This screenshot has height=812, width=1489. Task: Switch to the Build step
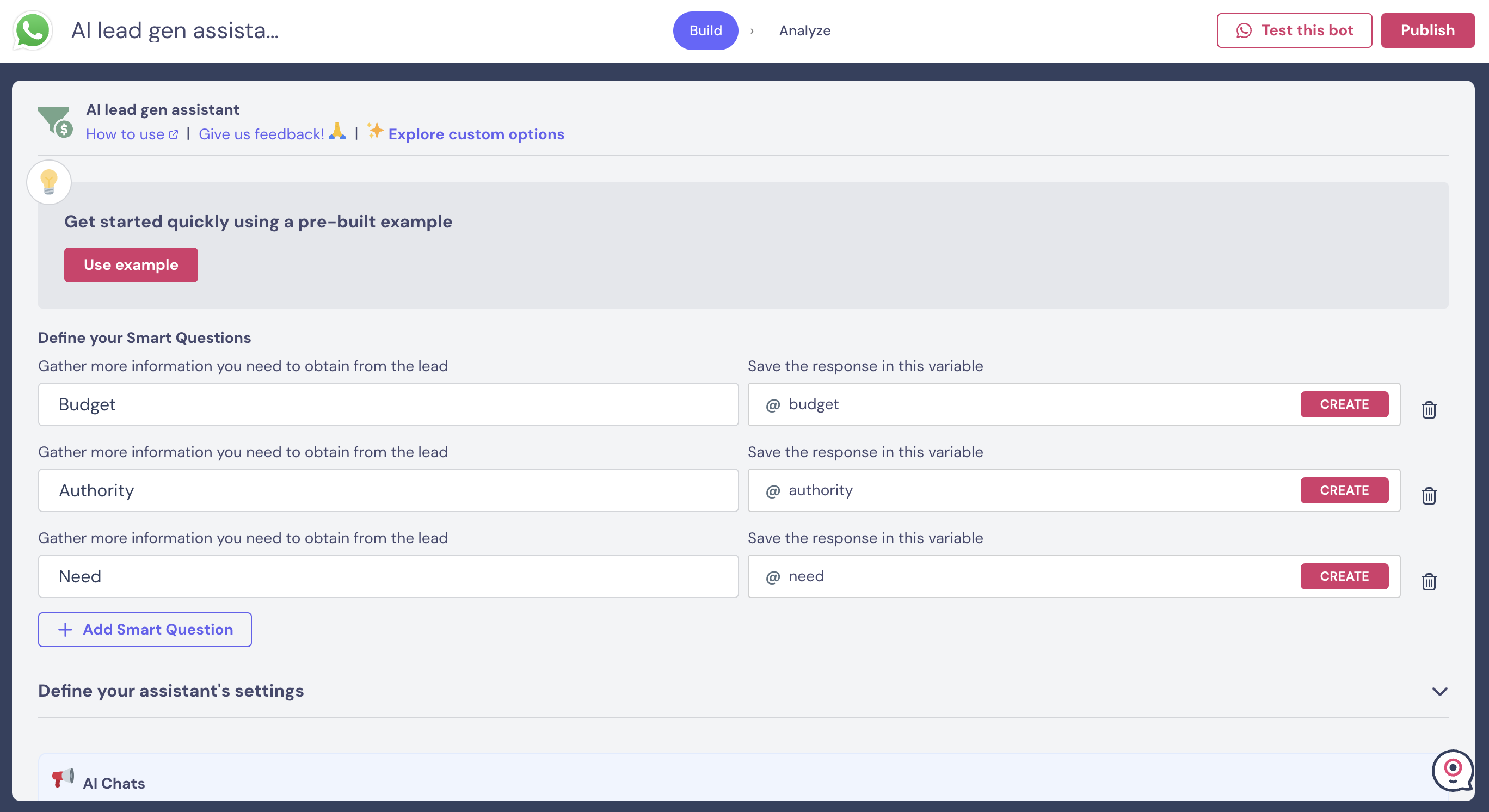[705, 30]
